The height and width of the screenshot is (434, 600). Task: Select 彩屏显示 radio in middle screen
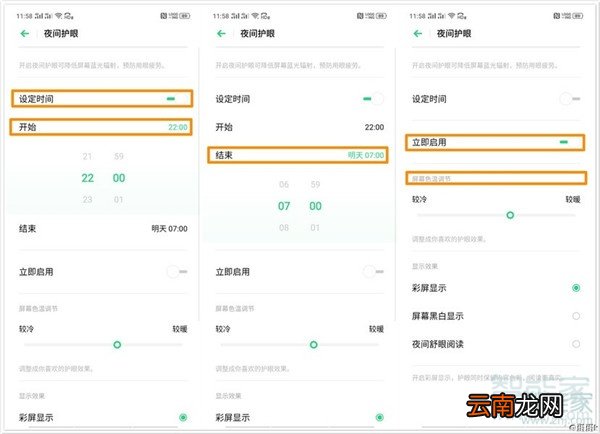coord(379,417)
